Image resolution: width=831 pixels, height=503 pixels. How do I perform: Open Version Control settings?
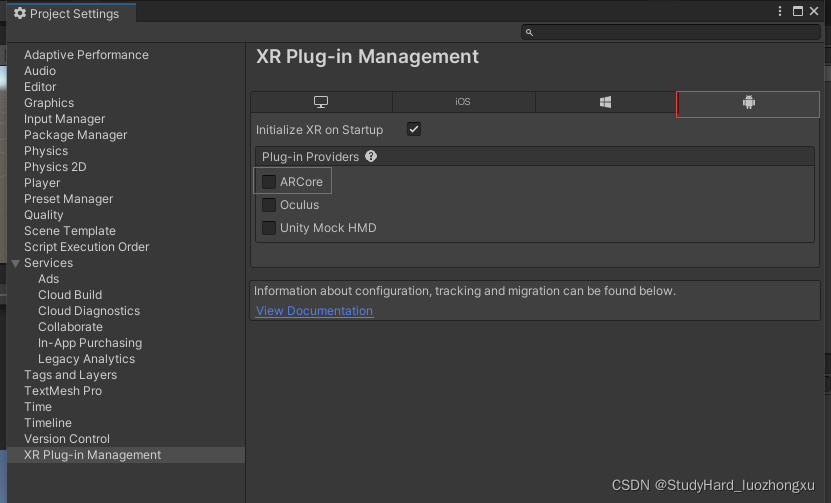click(67, 439)
